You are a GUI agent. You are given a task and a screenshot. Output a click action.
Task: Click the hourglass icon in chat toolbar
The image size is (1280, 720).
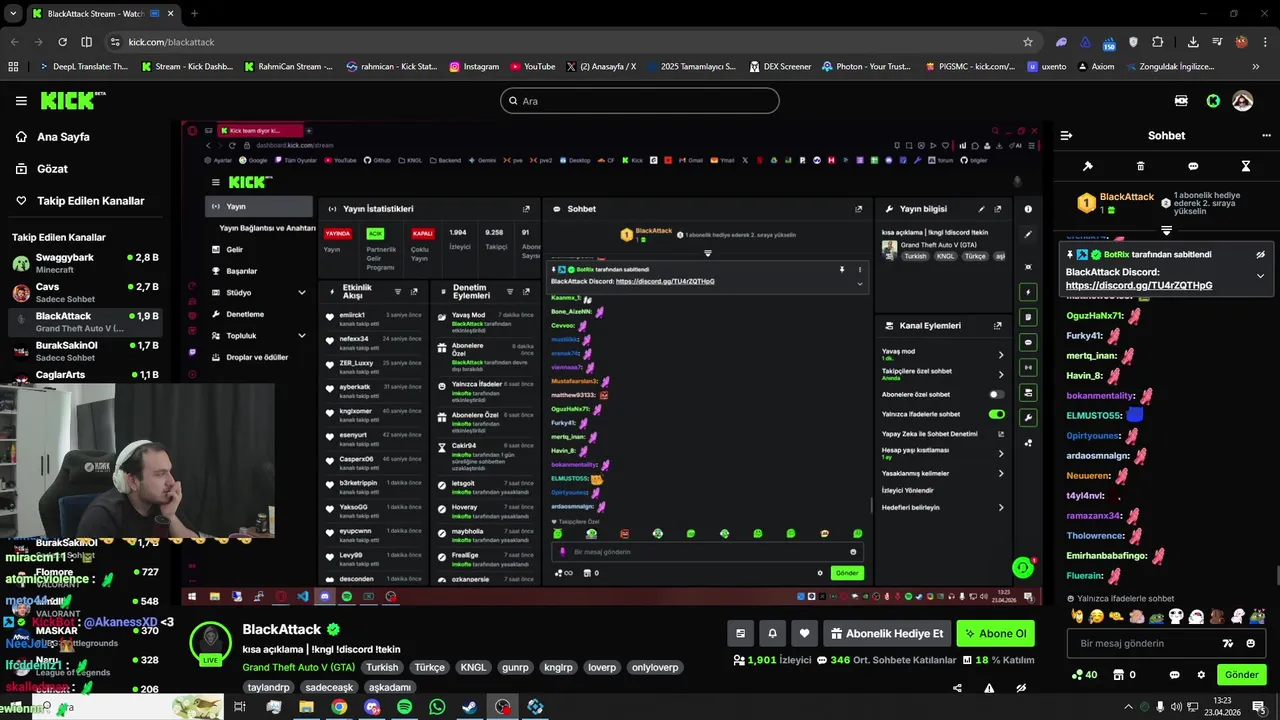(x=1246, y=166)
